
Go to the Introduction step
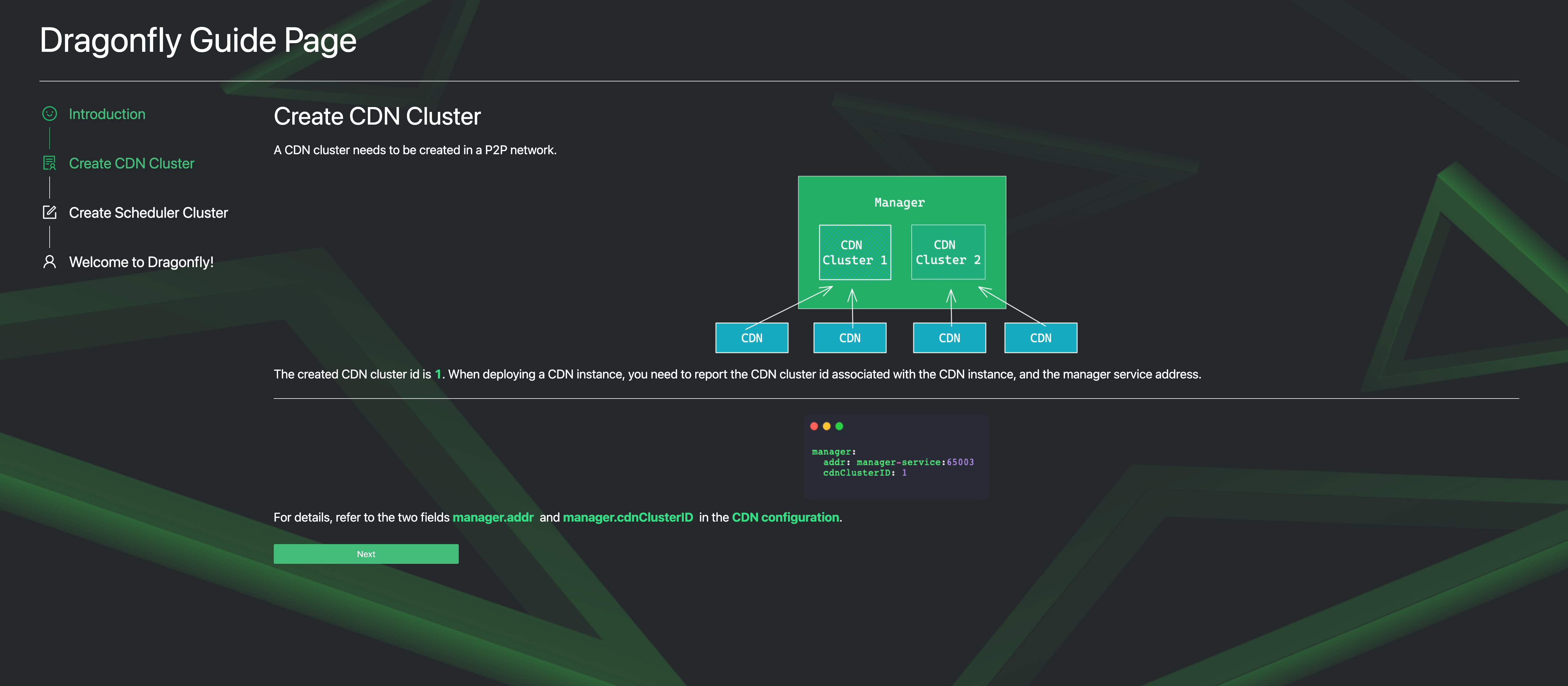(107, 114)
